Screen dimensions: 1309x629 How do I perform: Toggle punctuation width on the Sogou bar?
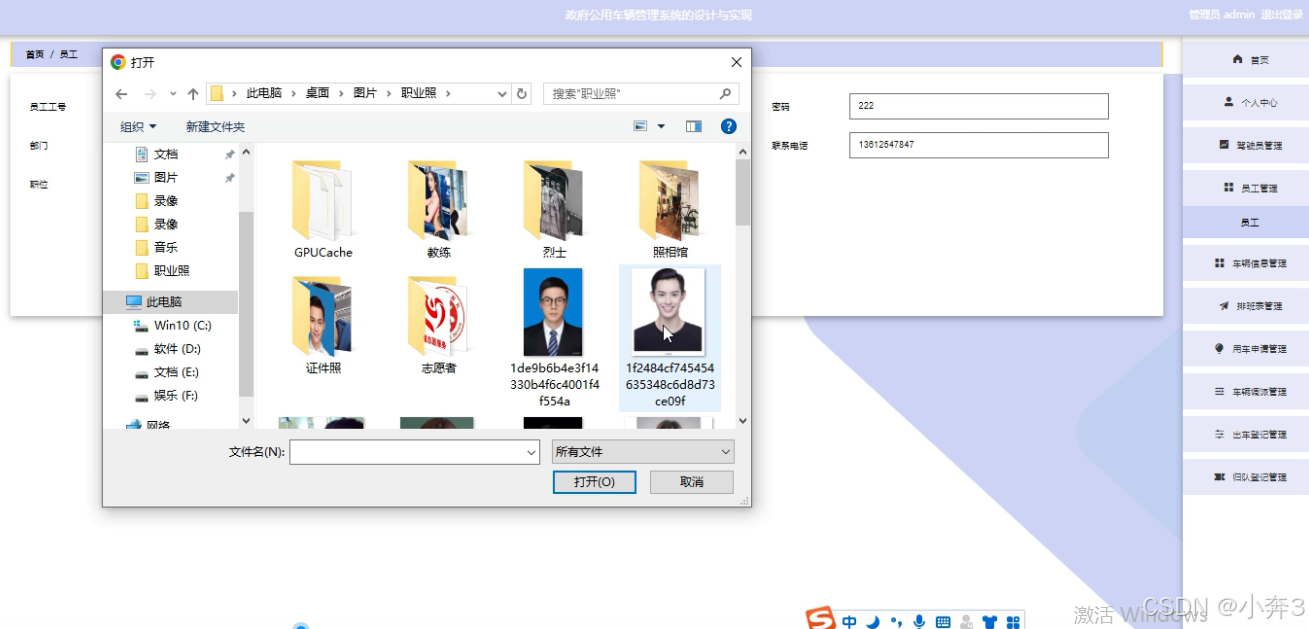click(897, 620)
